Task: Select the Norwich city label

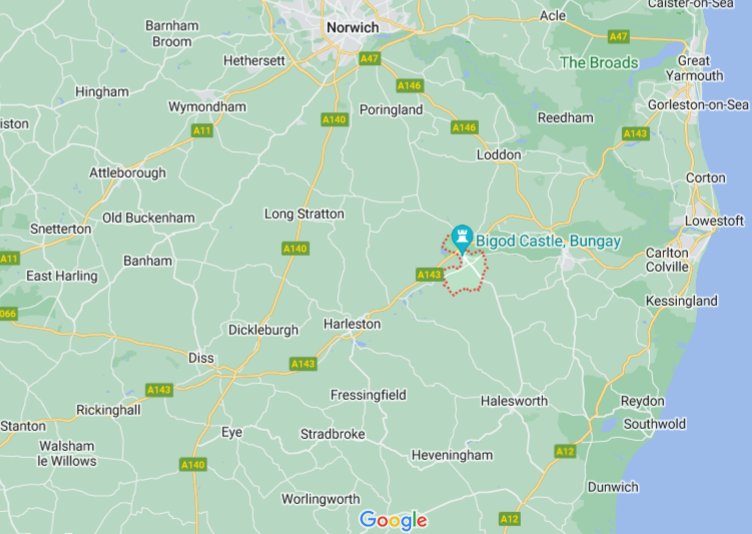Action: (x=352, y=27)
